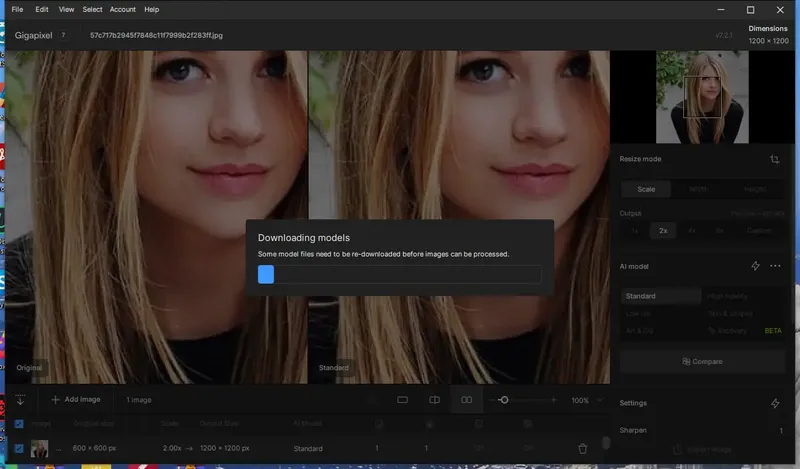Image resolution: width=800 pixels, height=469 pixels.
Task: Delete the image with the trash icon
Action: [x=583, y=449]
